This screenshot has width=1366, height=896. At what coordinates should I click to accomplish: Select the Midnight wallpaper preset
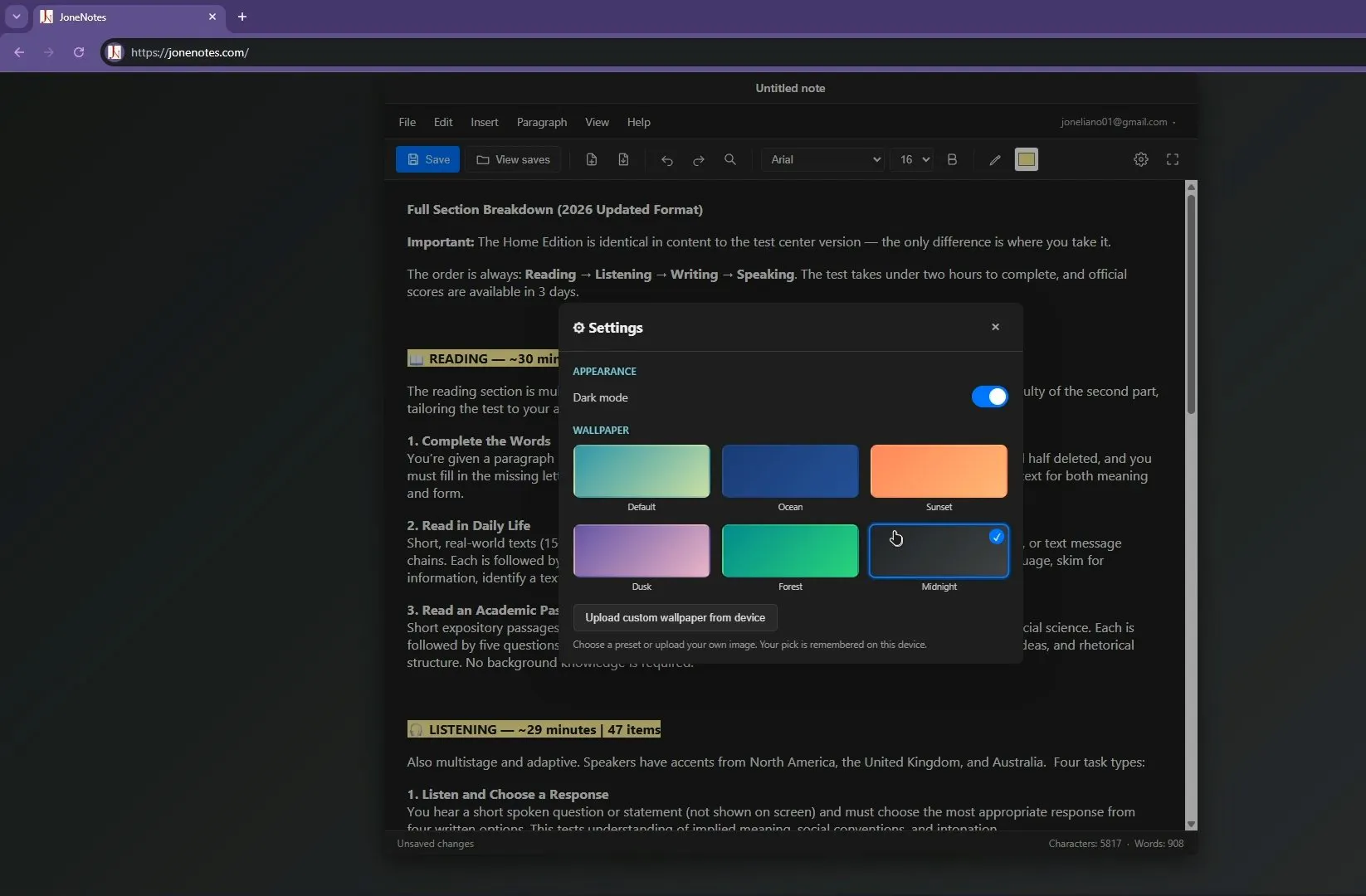939,551
